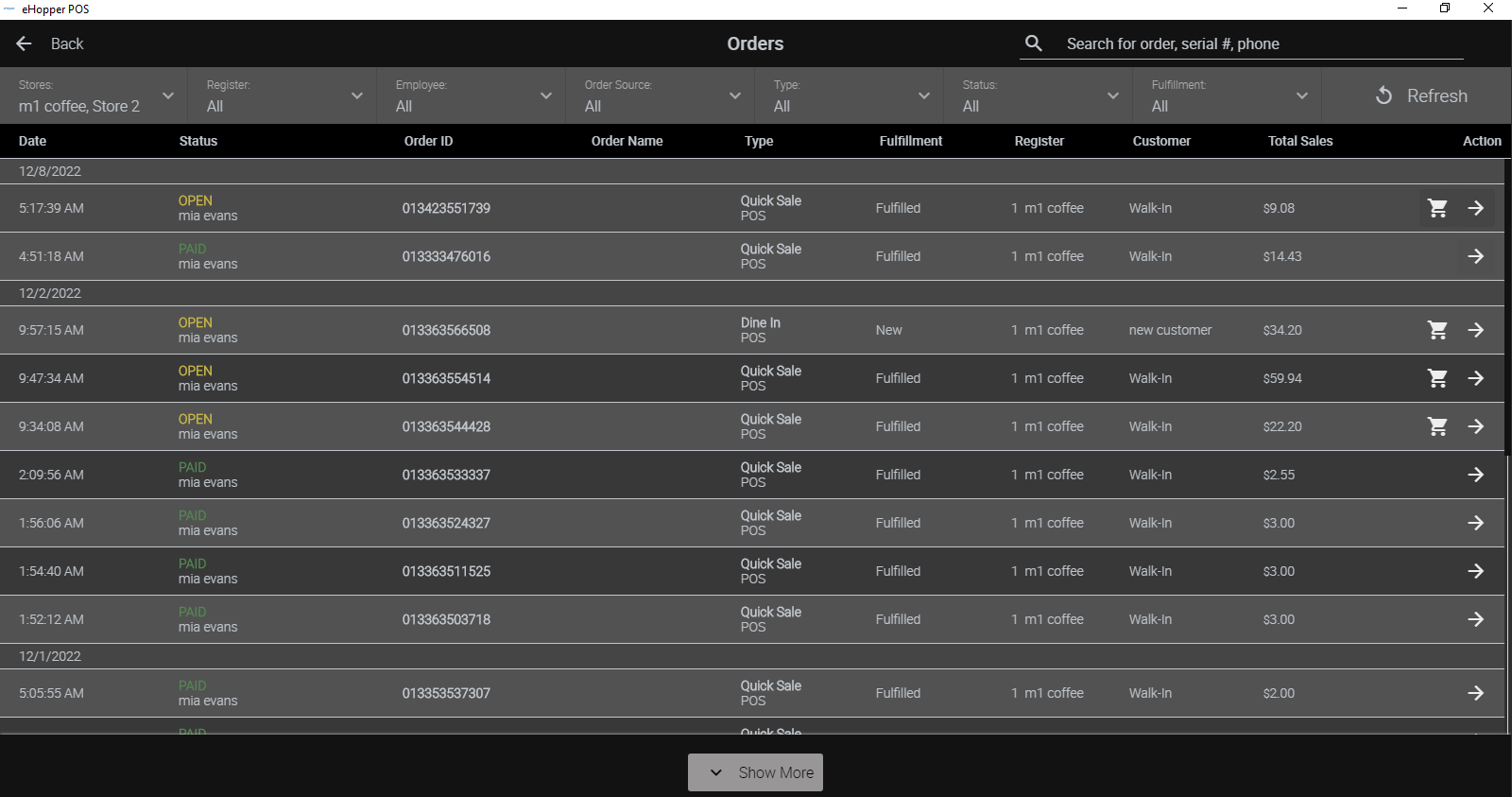Click the Customer column header
This screenshot has height=797, width=1512.
1161,141
